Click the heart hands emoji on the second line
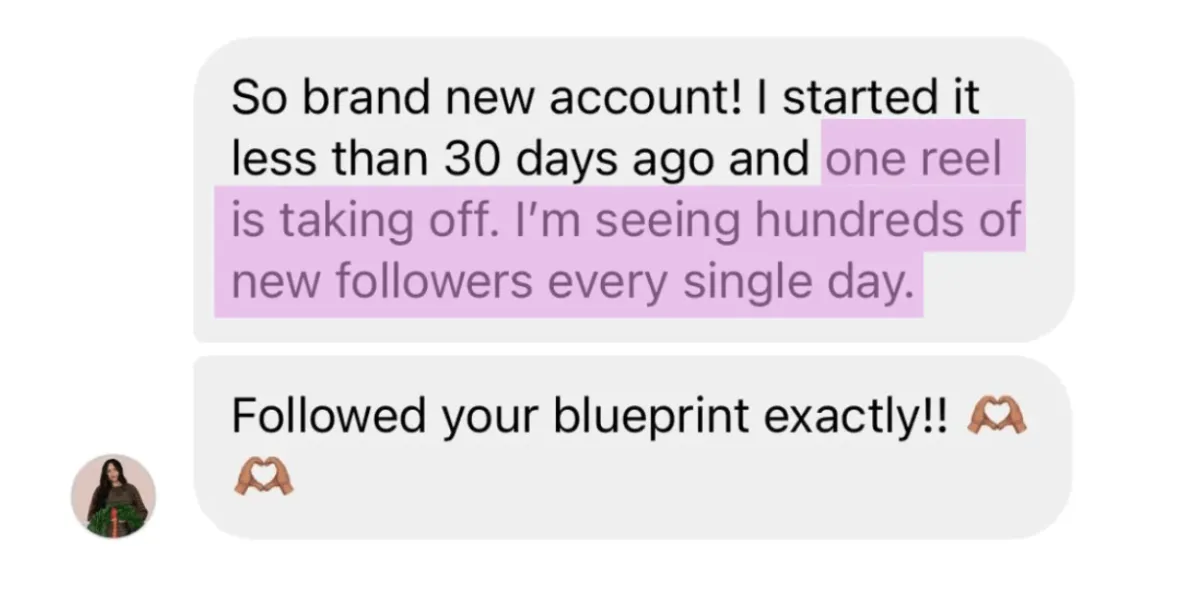The width and height of the screenshot is (1200, 603). tap(261, 479)
